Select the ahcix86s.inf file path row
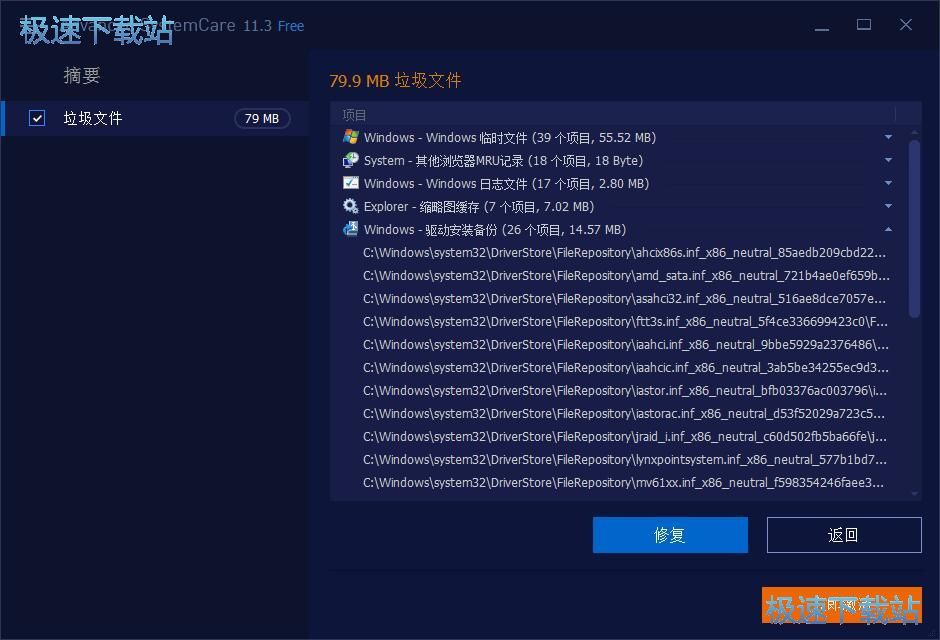Viewport: 940px width, 640px height. click(623, 252)
